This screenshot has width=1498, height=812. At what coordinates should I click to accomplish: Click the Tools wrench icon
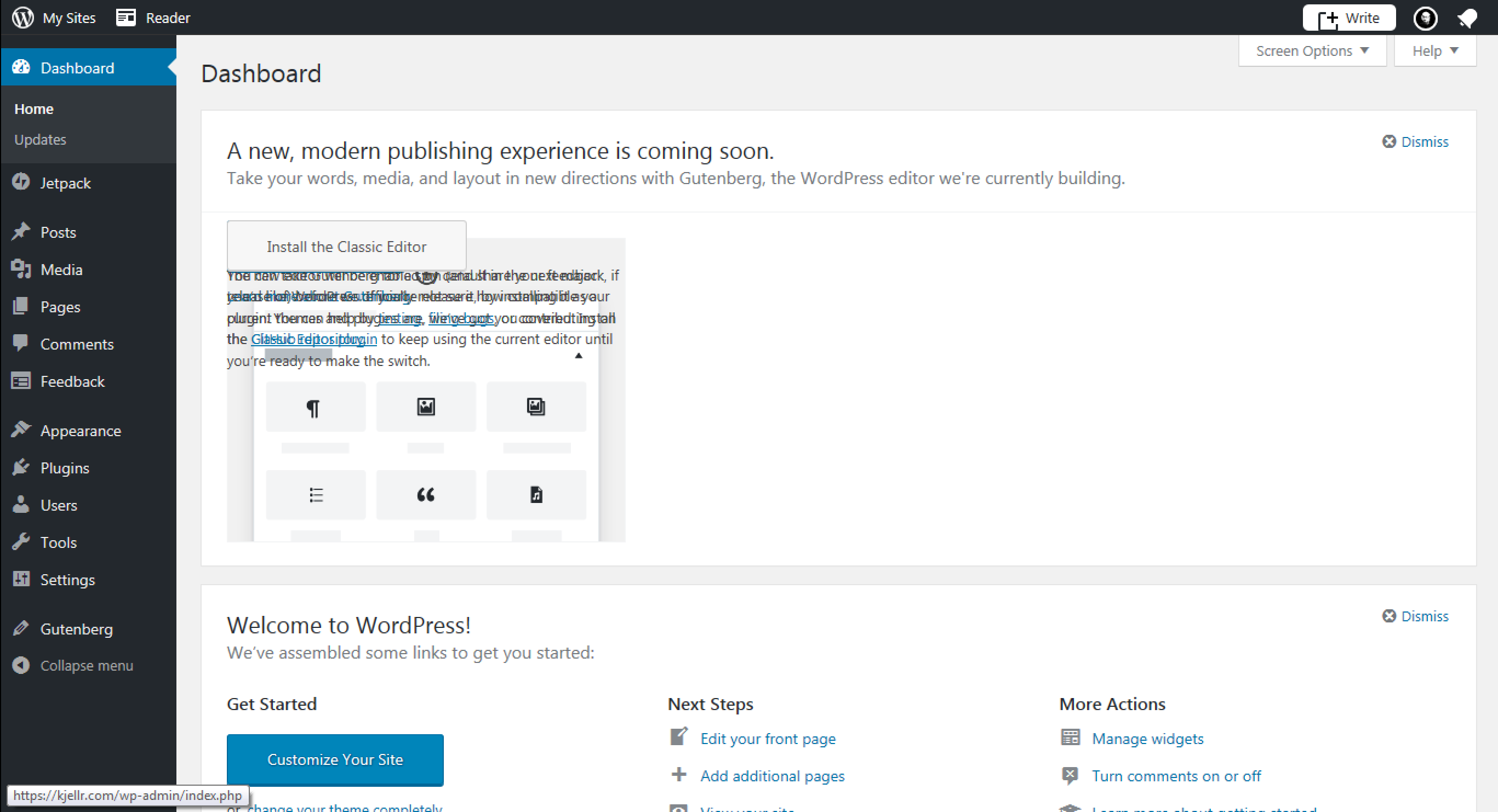click(x=21, y=541)
